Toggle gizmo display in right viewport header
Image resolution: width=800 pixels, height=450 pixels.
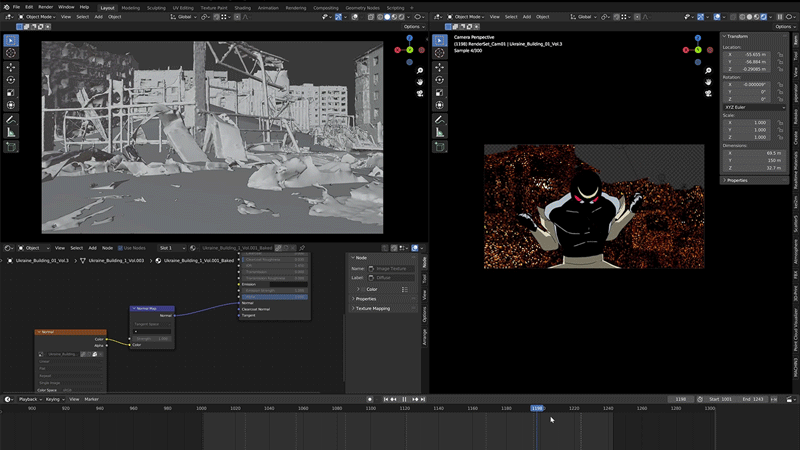(x=701, y=17)
